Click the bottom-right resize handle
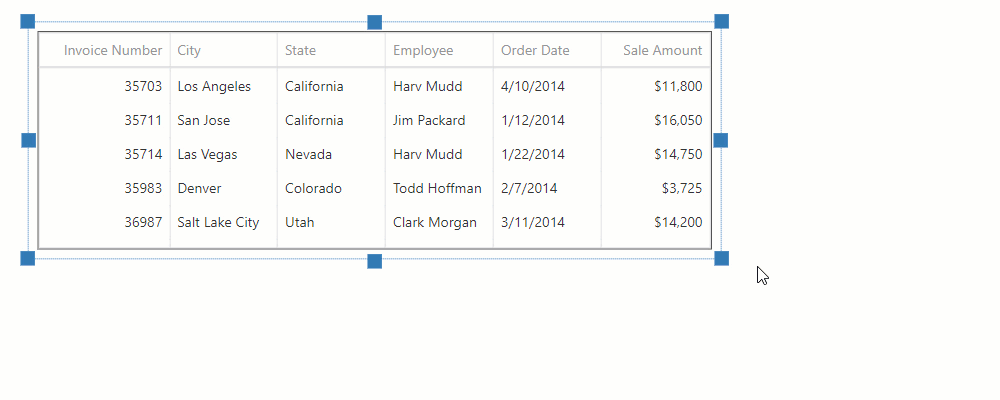 [x=721, y=259]
